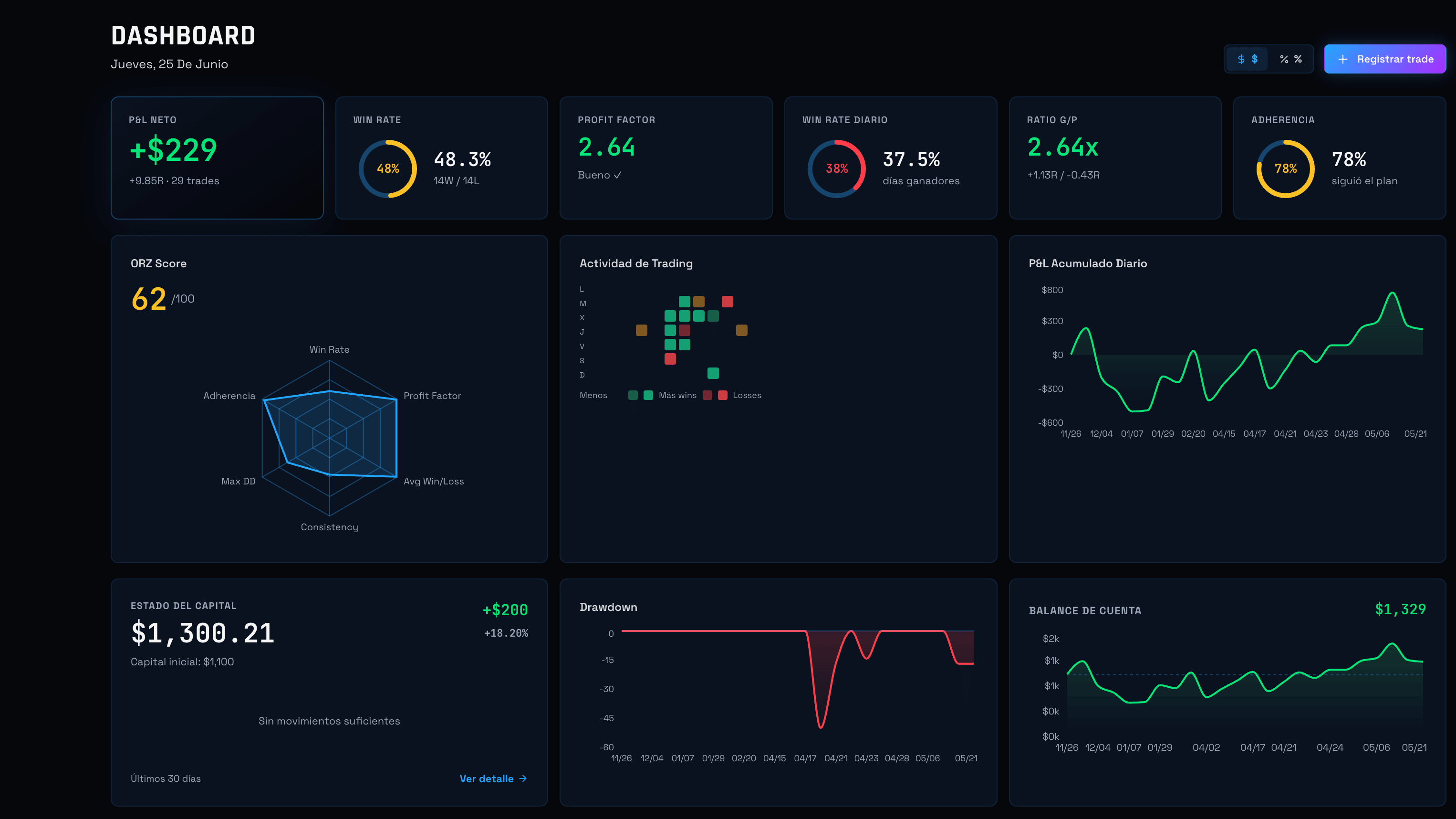Viewport: 1456px width, 819px height.
Task: Click the Últimos 30 días label
Action: pos(166,779)
